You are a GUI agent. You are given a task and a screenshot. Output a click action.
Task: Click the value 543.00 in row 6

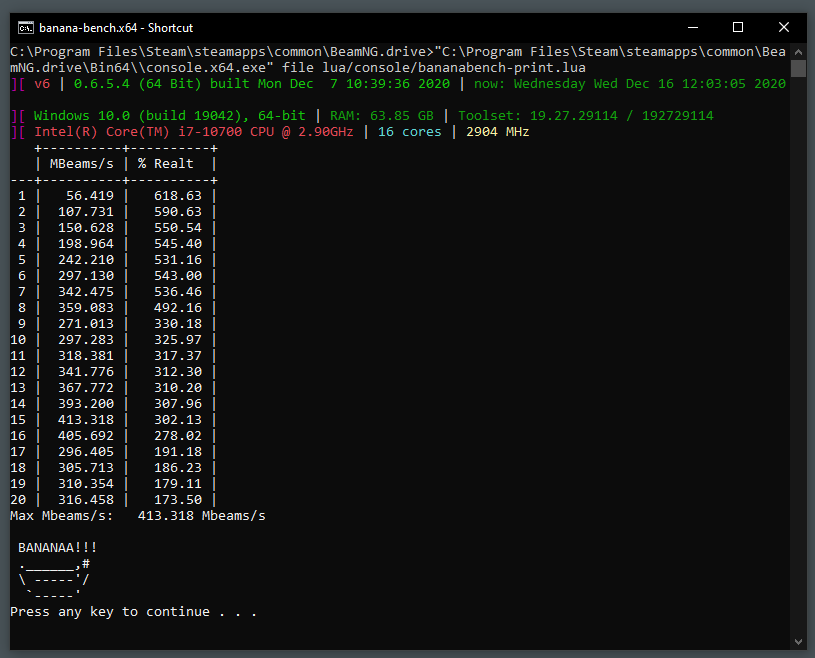click(x=178, y=276)
